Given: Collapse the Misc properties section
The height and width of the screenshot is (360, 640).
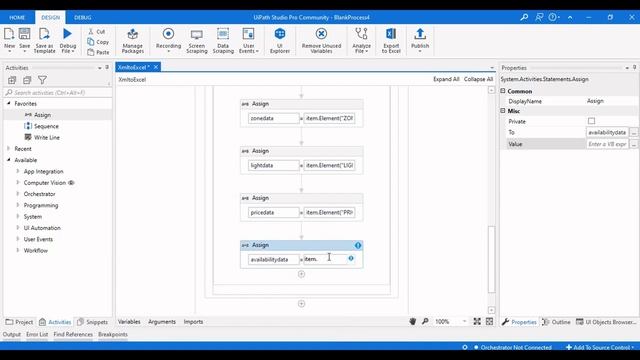Looking at the screenshot, I should tap(503, 111).
